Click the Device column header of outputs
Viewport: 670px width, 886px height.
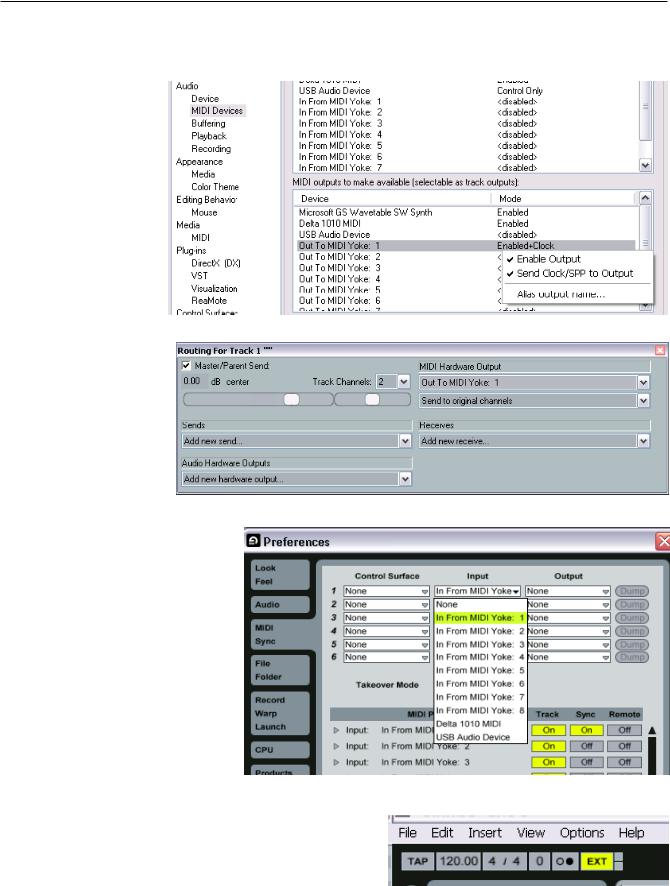(392, 199)
